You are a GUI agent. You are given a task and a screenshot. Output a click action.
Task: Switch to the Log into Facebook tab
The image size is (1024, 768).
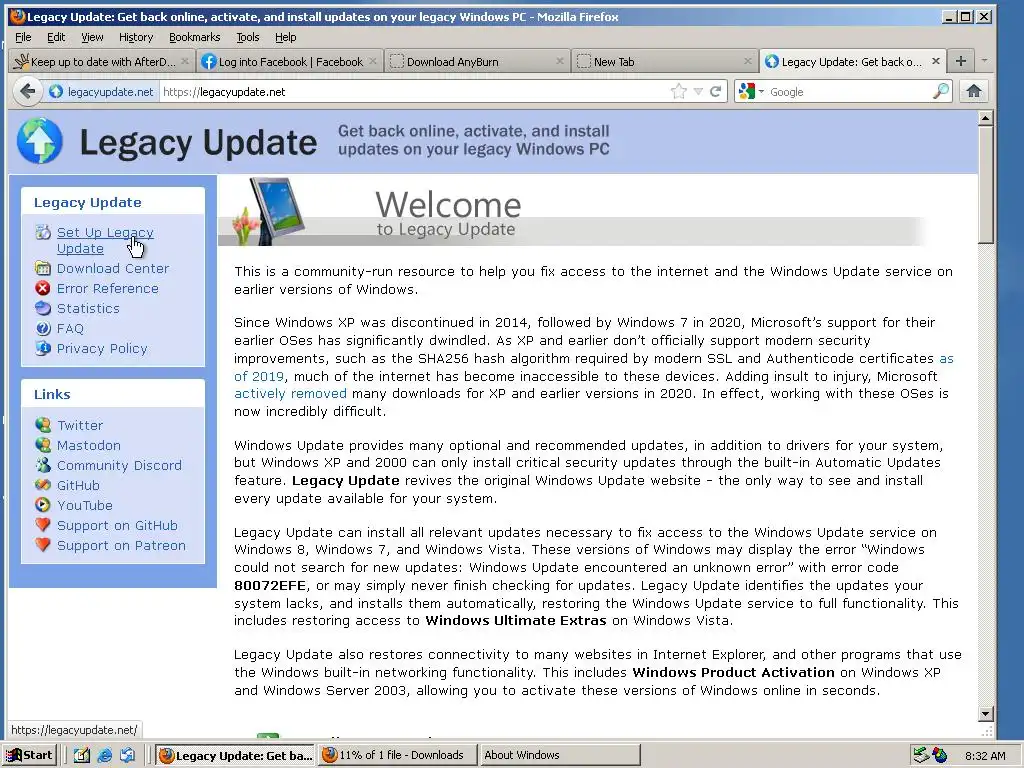289,61
